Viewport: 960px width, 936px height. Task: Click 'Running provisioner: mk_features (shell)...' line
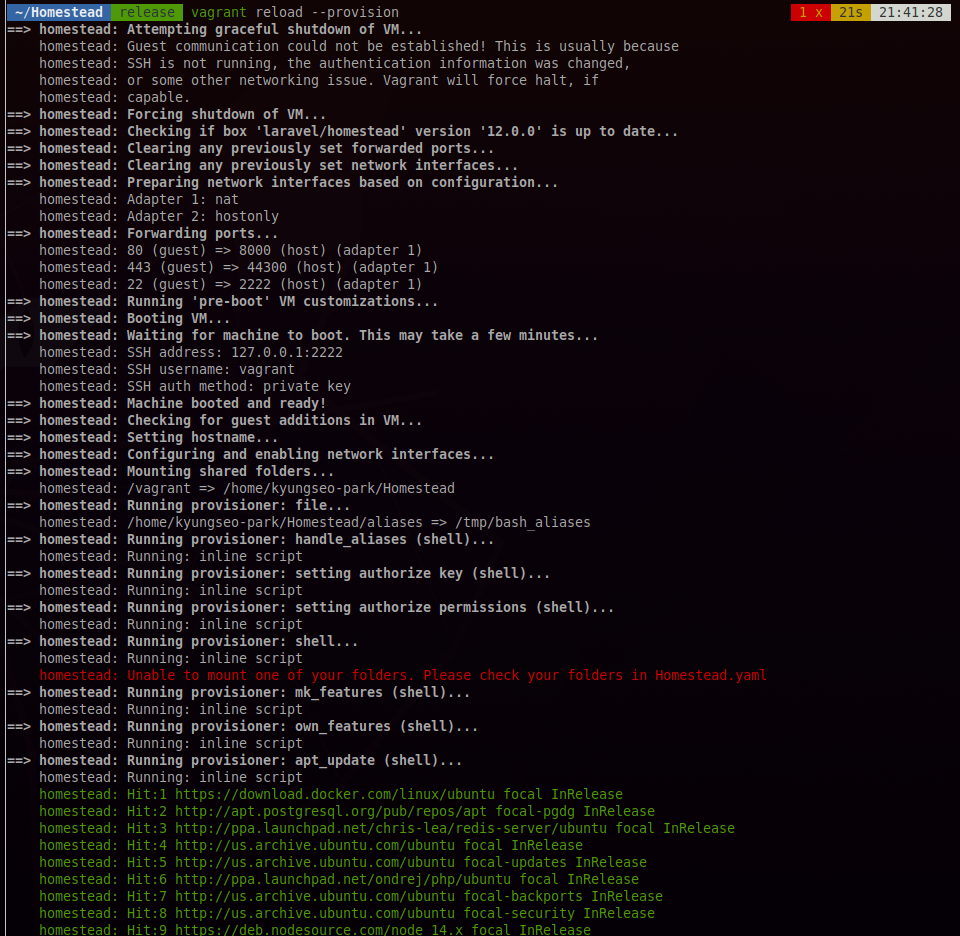click(x=239, y=693)
